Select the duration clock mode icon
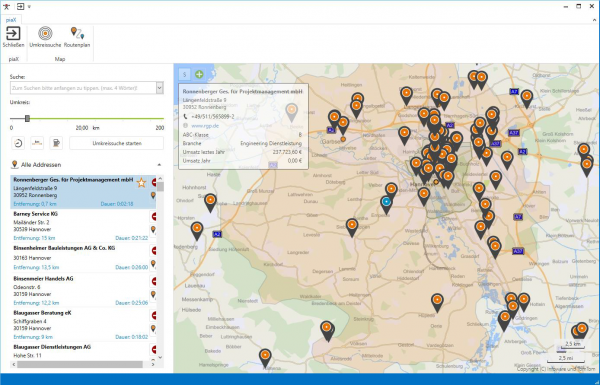600x385 pixels. [18, 143]
